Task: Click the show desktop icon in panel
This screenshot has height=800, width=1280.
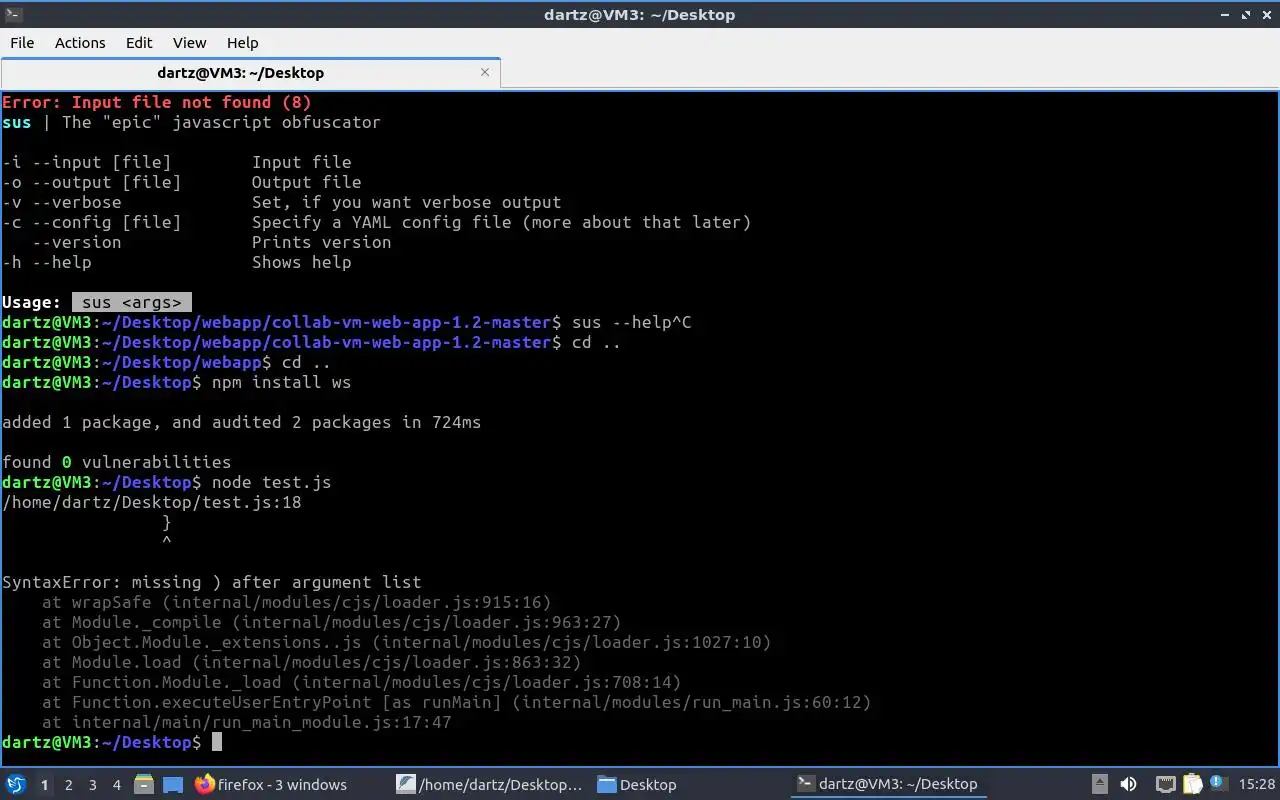Action: 173,785
